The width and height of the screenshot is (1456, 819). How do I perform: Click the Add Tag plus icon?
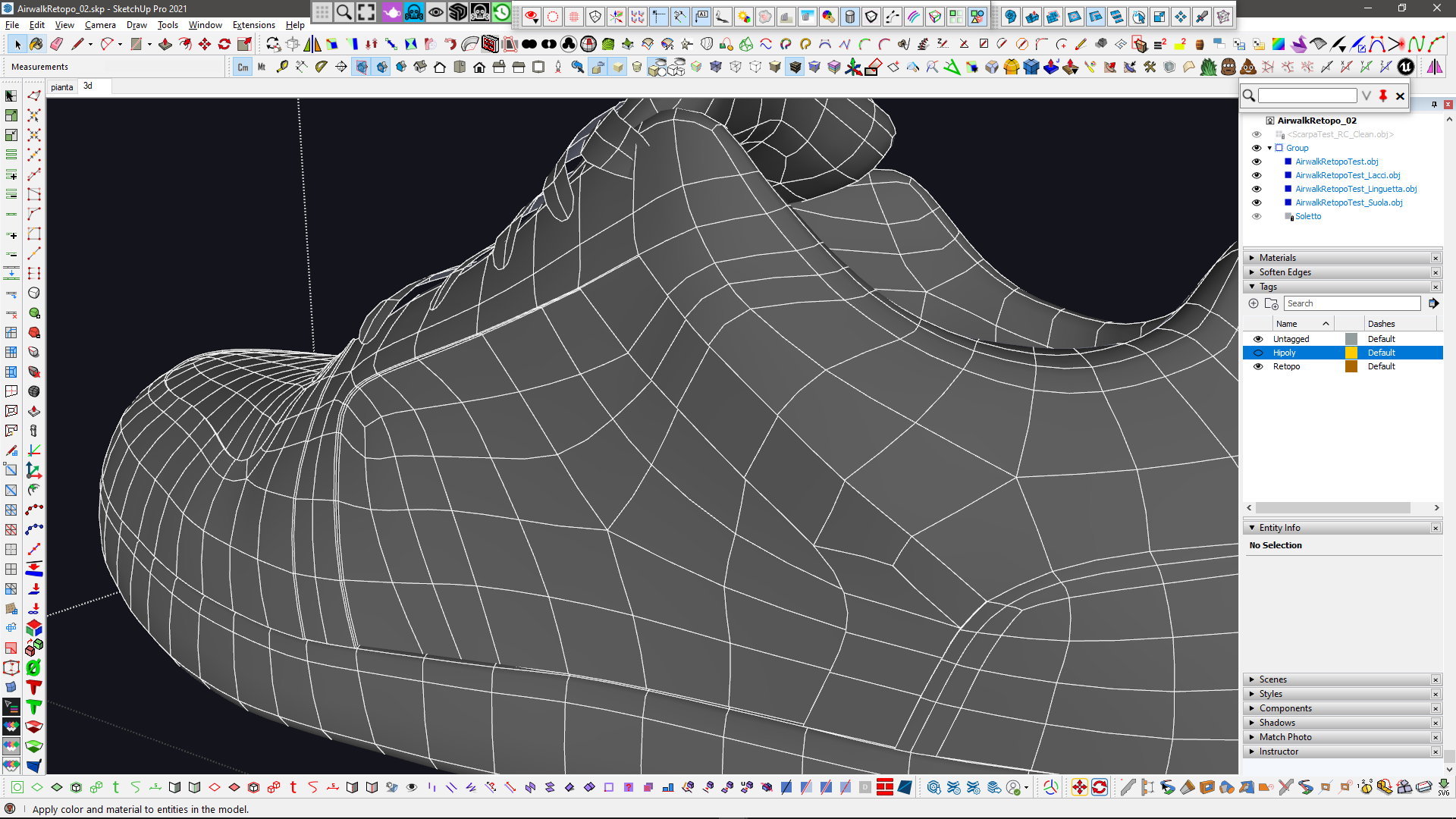point(1254,303)
